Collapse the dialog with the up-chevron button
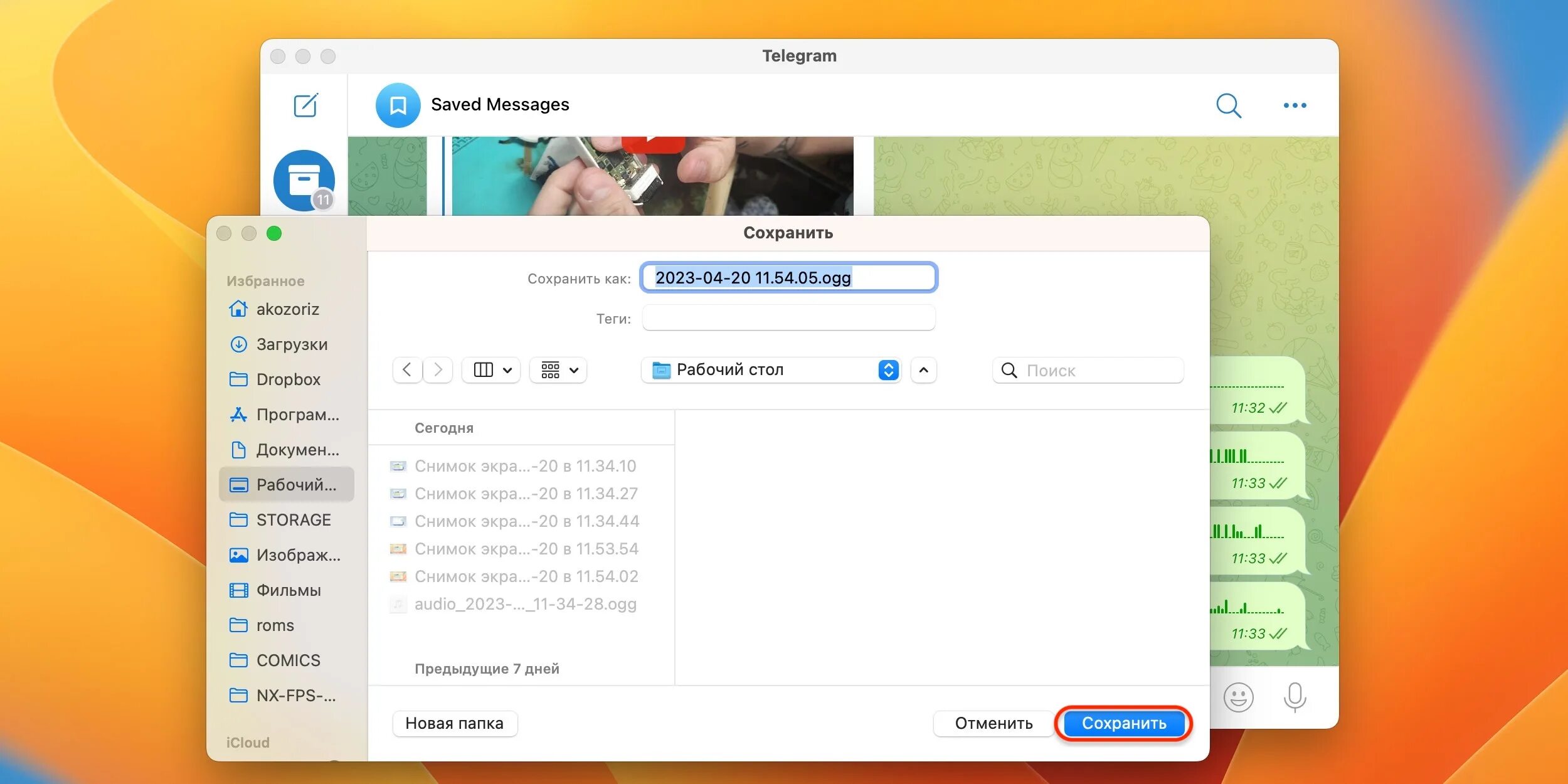The image size is (1568, 784). (x=923, y=370)
